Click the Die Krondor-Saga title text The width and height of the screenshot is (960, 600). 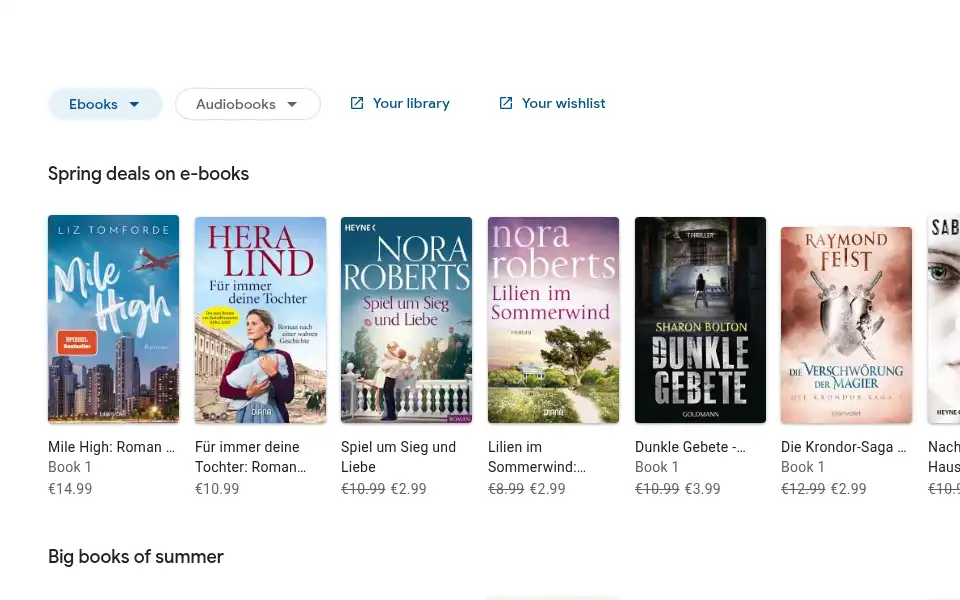click(x=844, y=447)
